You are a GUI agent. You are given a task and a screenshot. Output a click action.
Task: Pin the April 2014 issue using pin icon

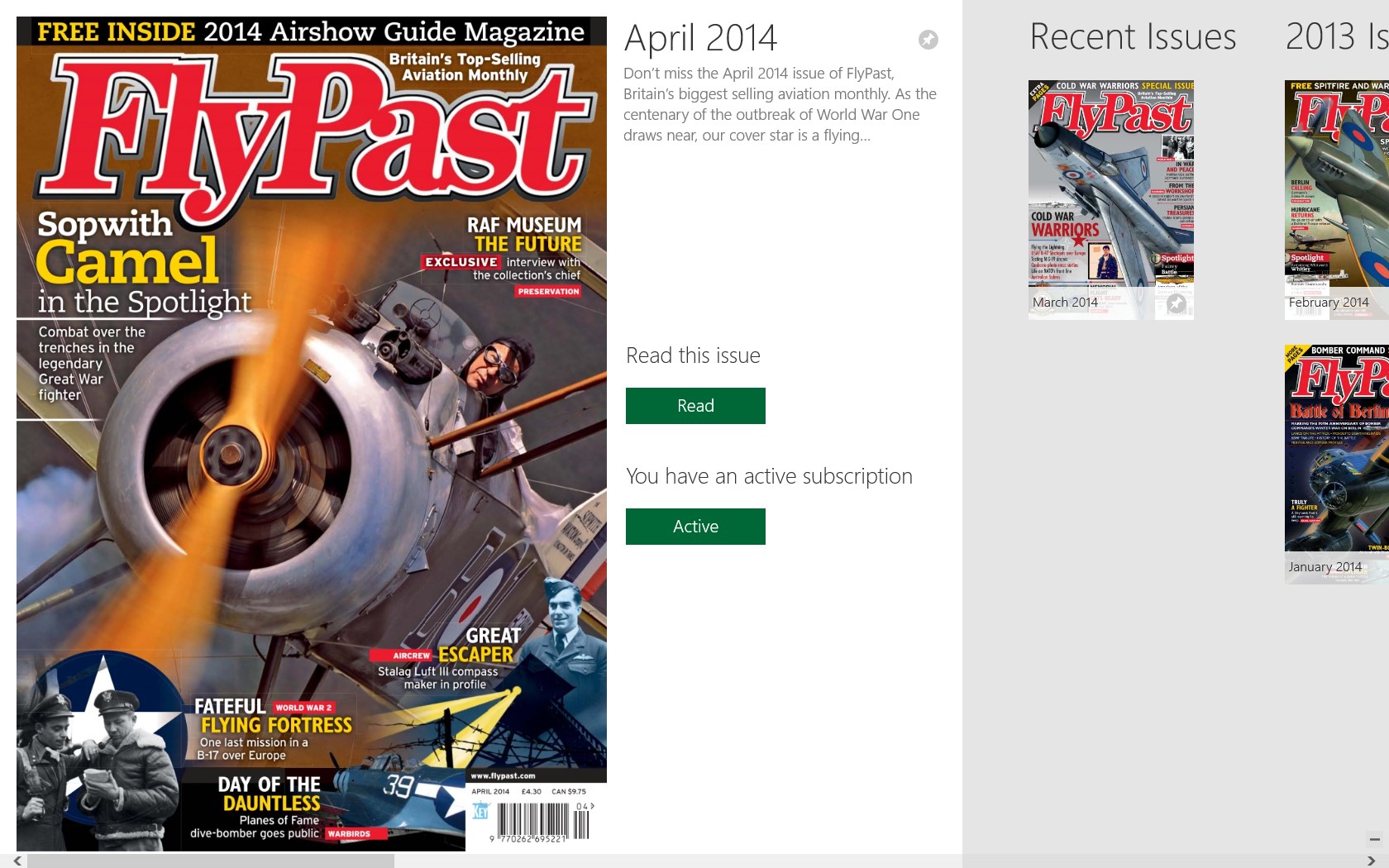click(x=928, y=40)
